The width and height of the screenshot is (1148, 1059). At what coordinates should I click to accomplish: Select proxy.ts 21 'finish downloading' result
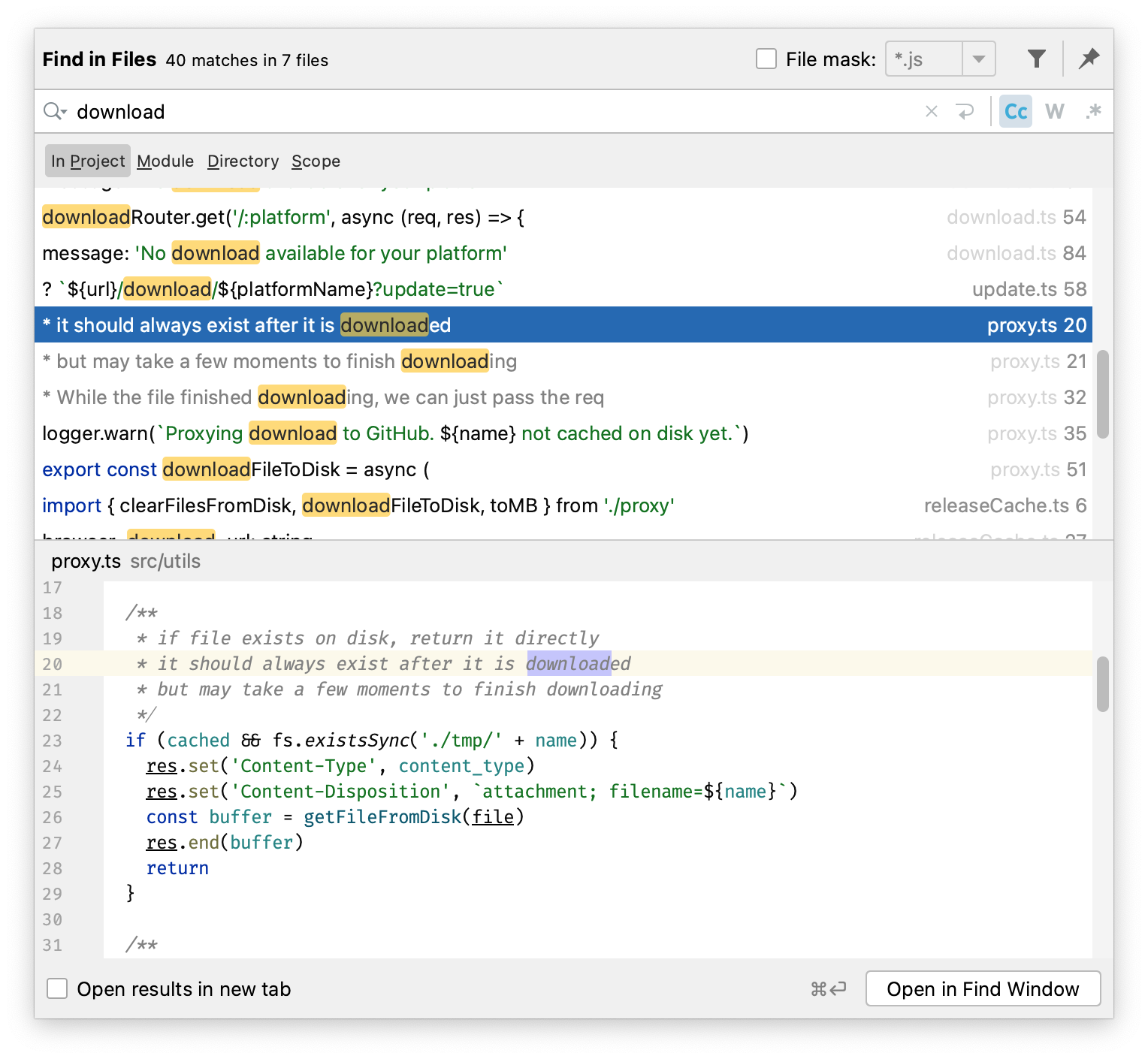tap(563, 361)
